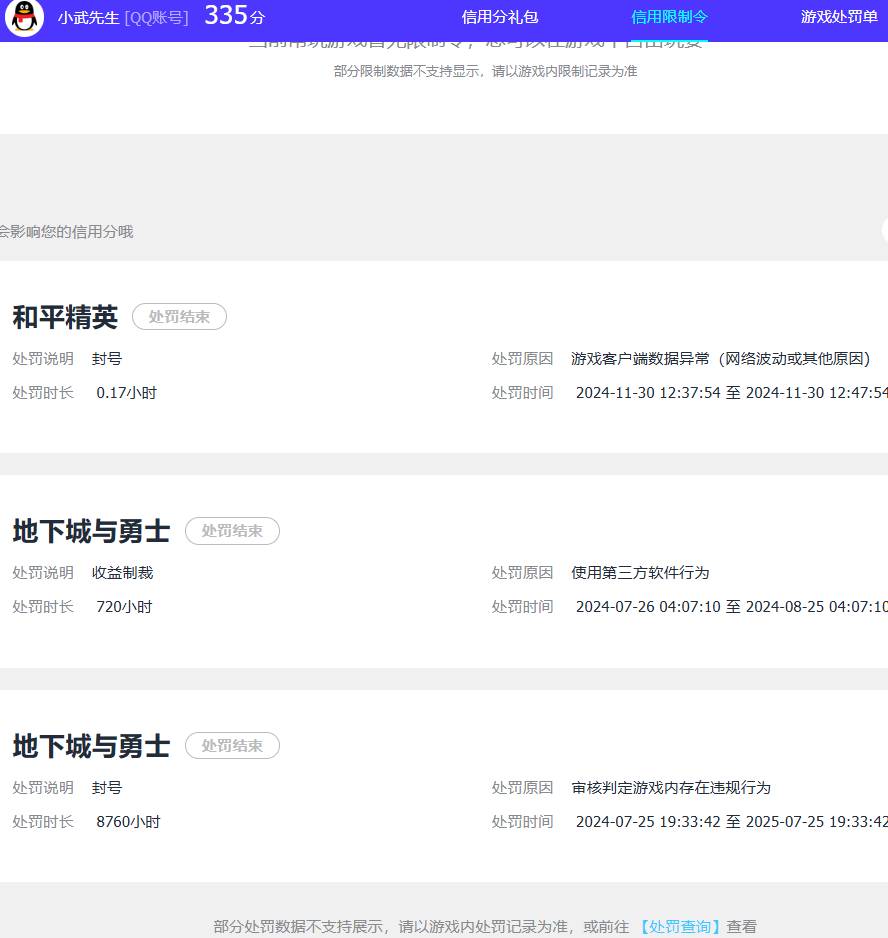
Task: Select the highlighted 信用限制令 tab
Action: 669,17
